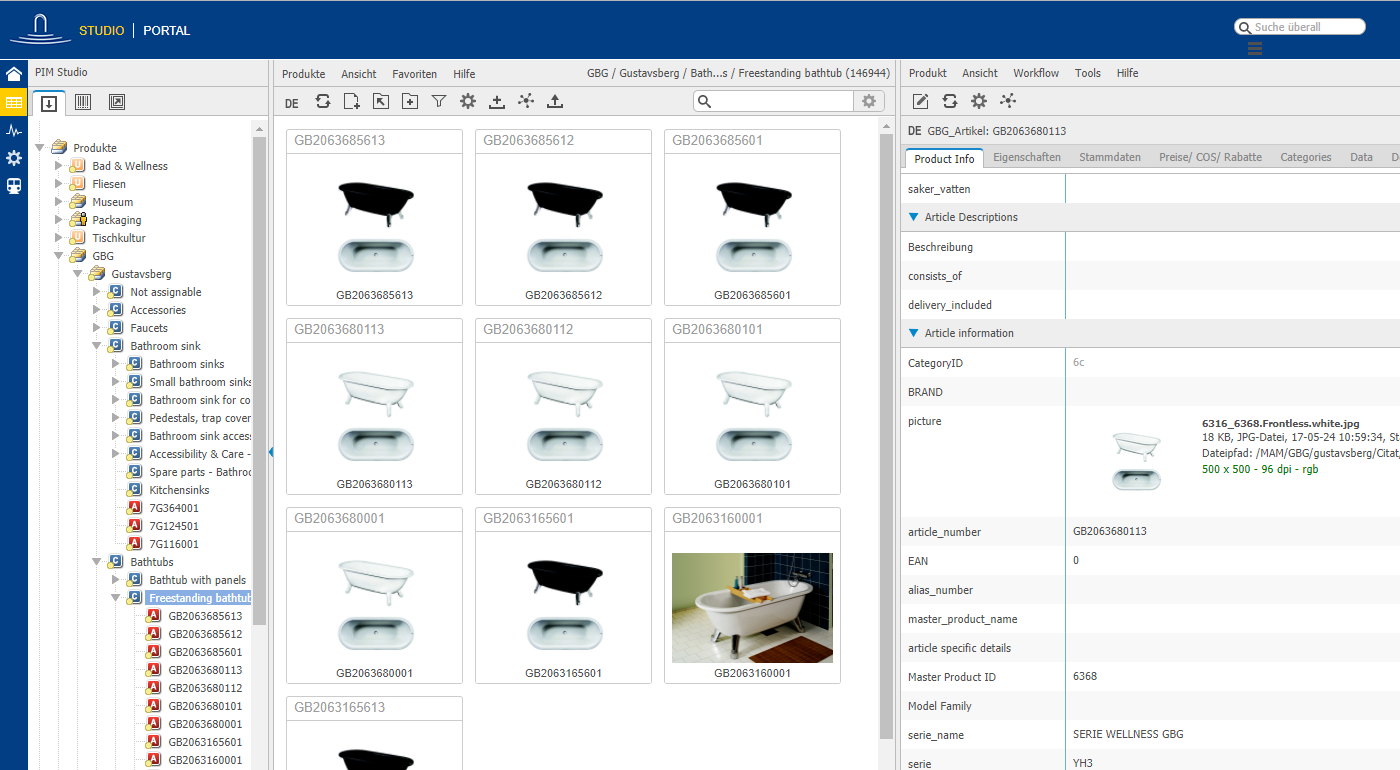Select Accessories in the tree

click(158, 310)
